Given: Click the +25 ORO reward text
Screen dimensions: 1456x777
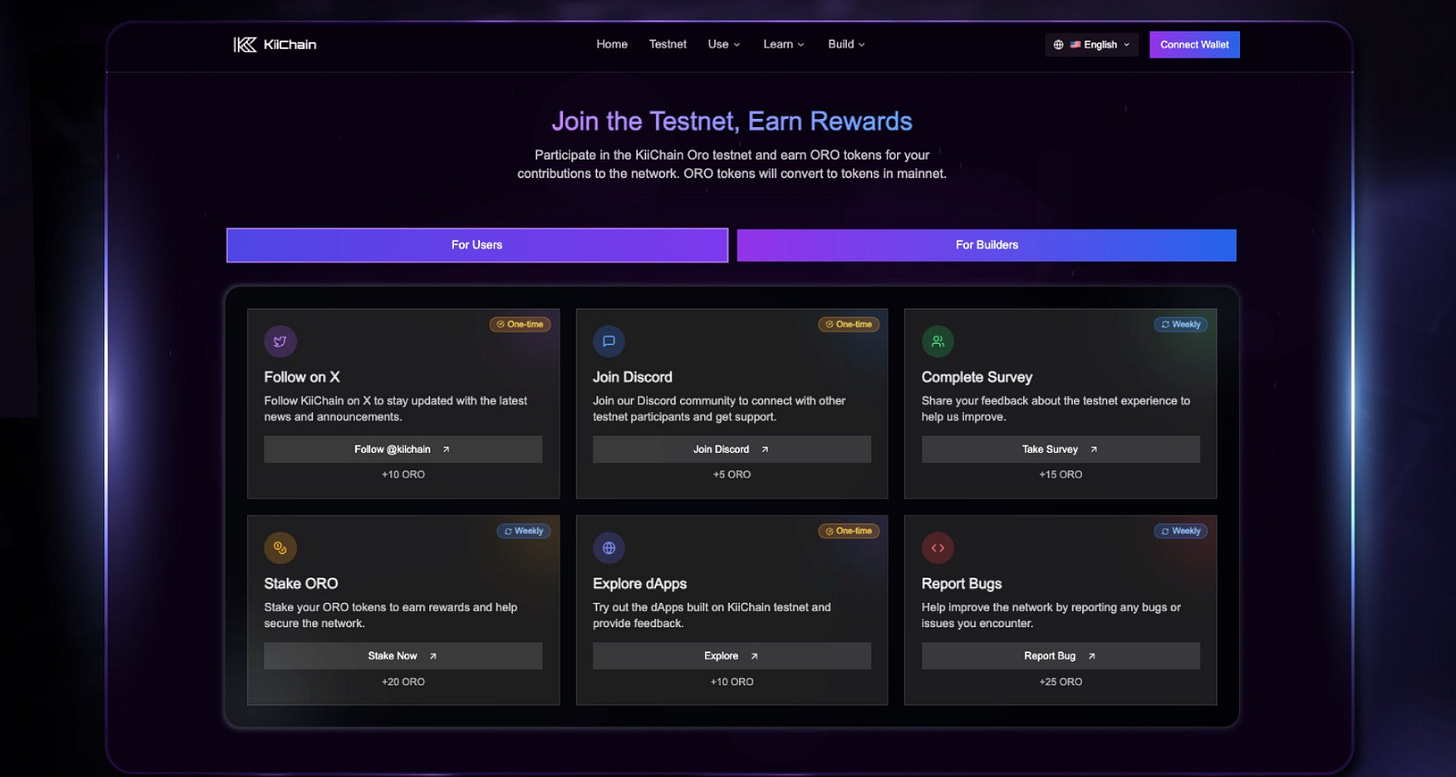Looking at the screenshot, I should tap(1061, 682).
